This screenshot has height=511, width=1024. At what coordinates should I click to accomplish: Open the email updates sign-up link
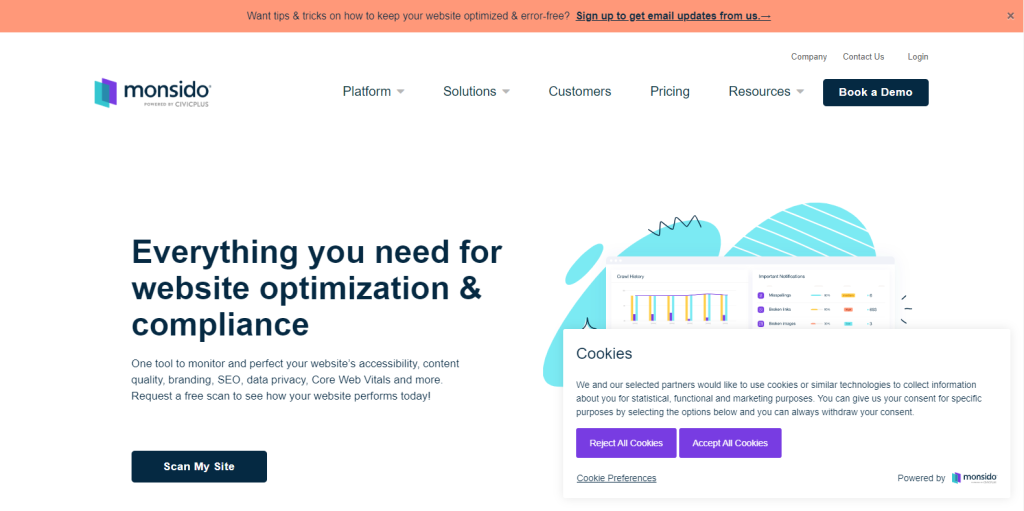pos(673,16)
